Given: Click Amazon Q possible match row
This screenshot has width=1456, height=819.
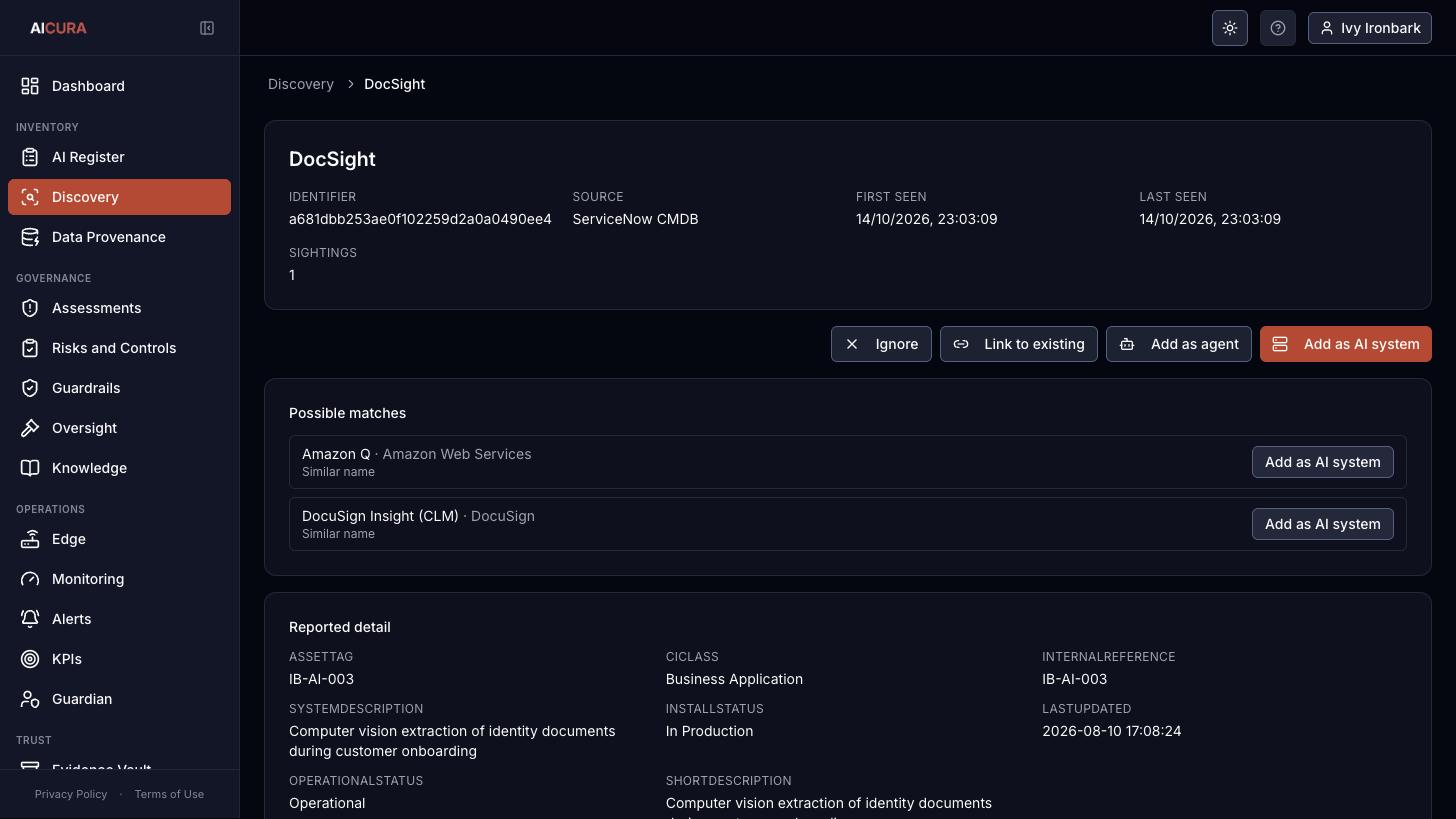Looking at the screenshot, I should pyautogui.click(x=847, y=462).
